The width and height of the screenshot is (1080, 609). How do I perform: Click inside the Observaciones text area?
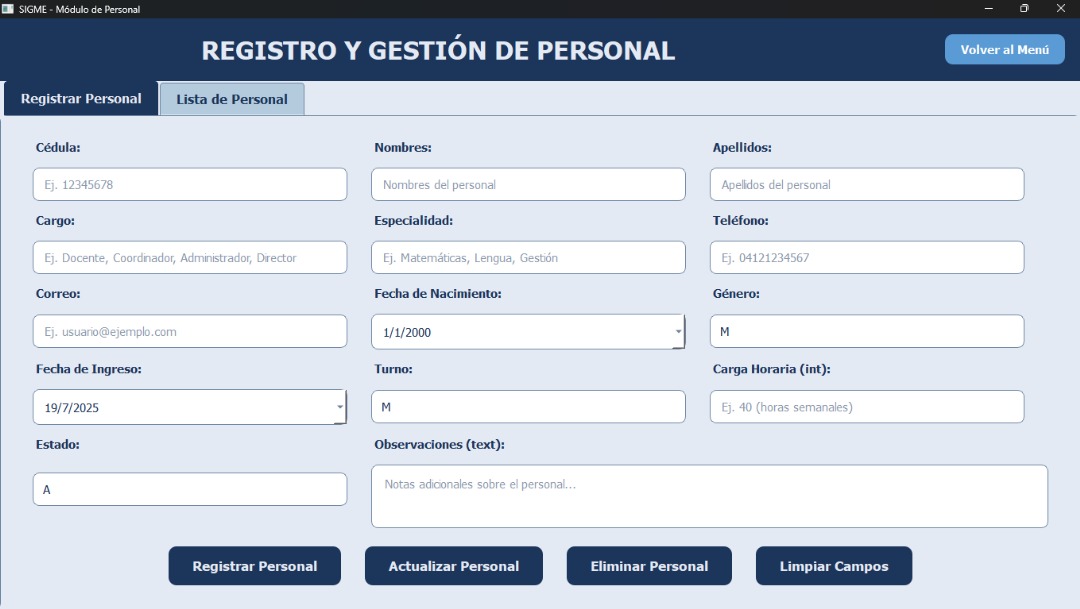pyautogui.click(x=709, y=496)
